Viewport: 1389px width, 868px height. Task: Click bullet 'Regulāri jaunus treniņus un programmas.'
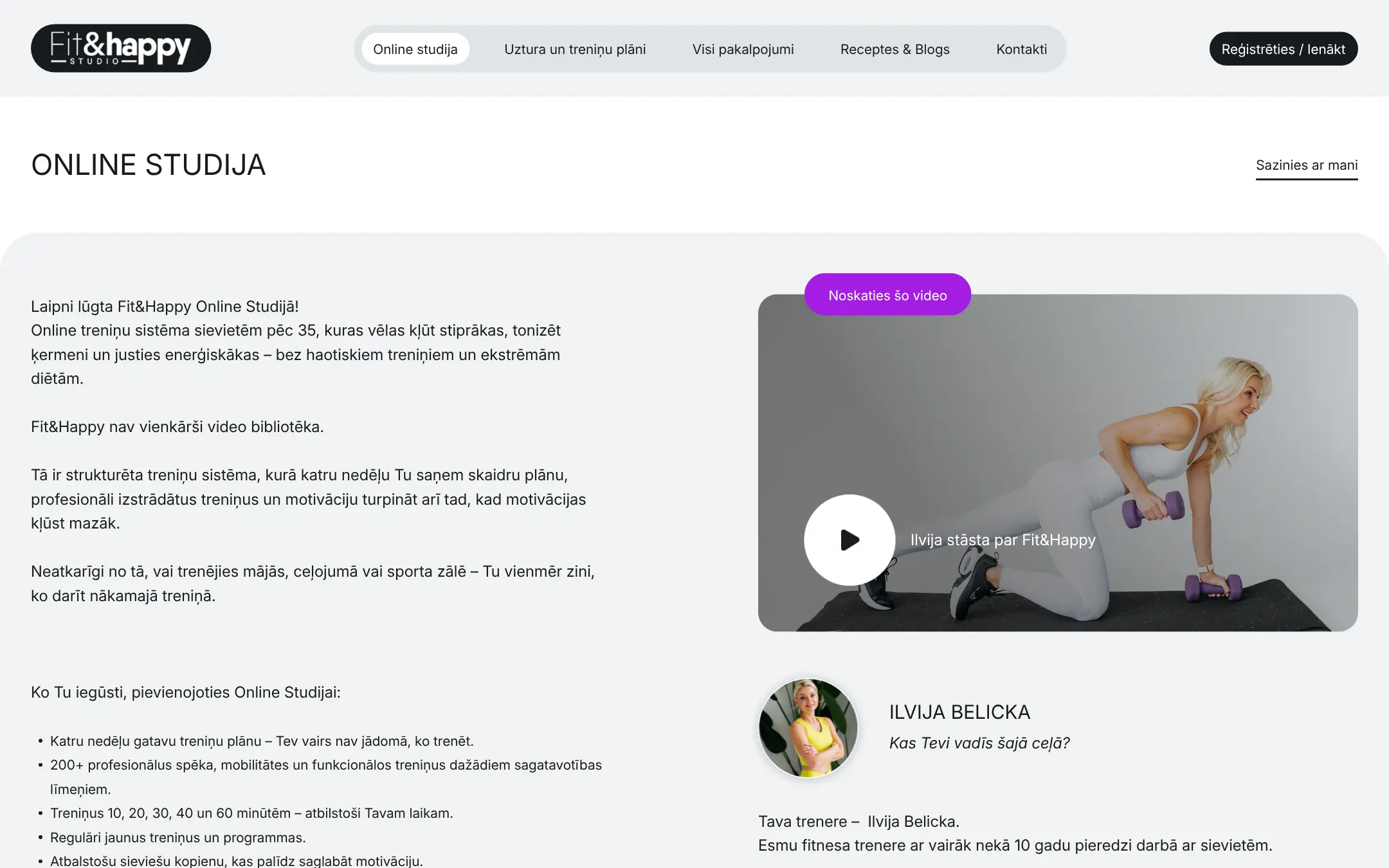[178, 838]
